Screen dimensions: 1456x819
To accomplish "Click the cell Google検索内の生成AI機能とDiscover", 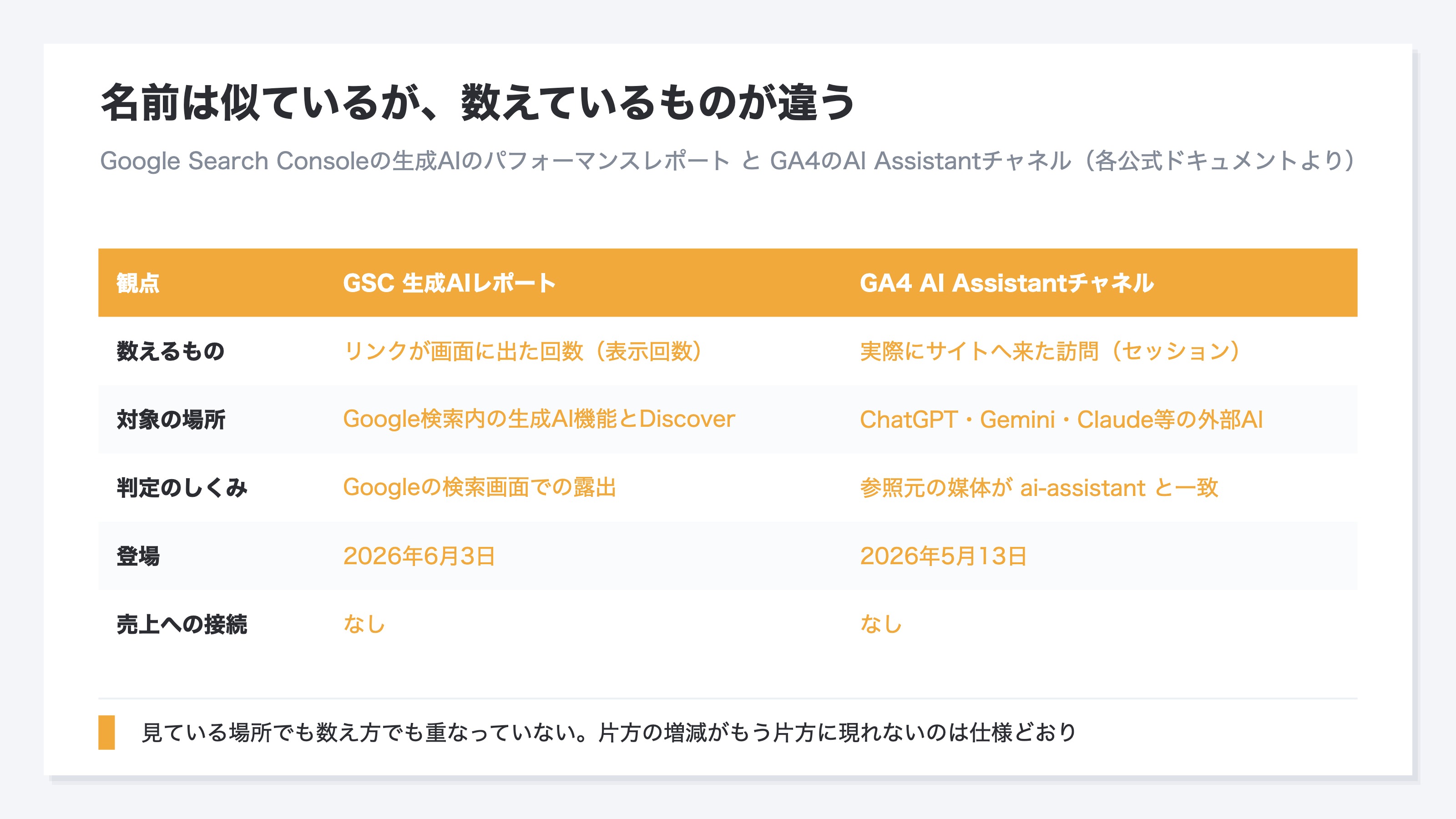I will tap(539, 420).
